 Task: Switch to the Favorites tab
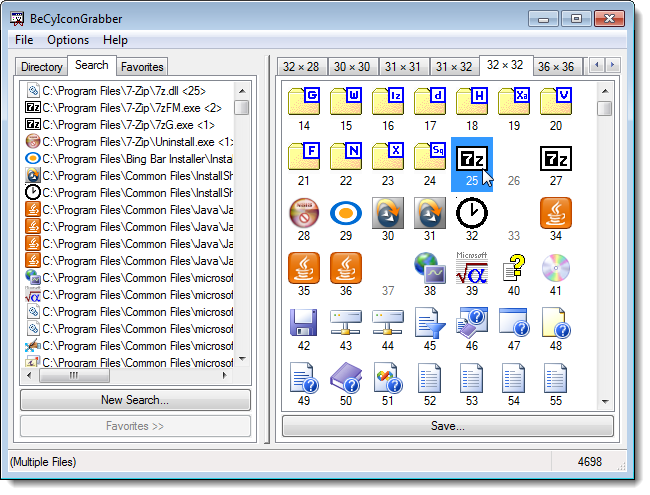tap(142, 67)
